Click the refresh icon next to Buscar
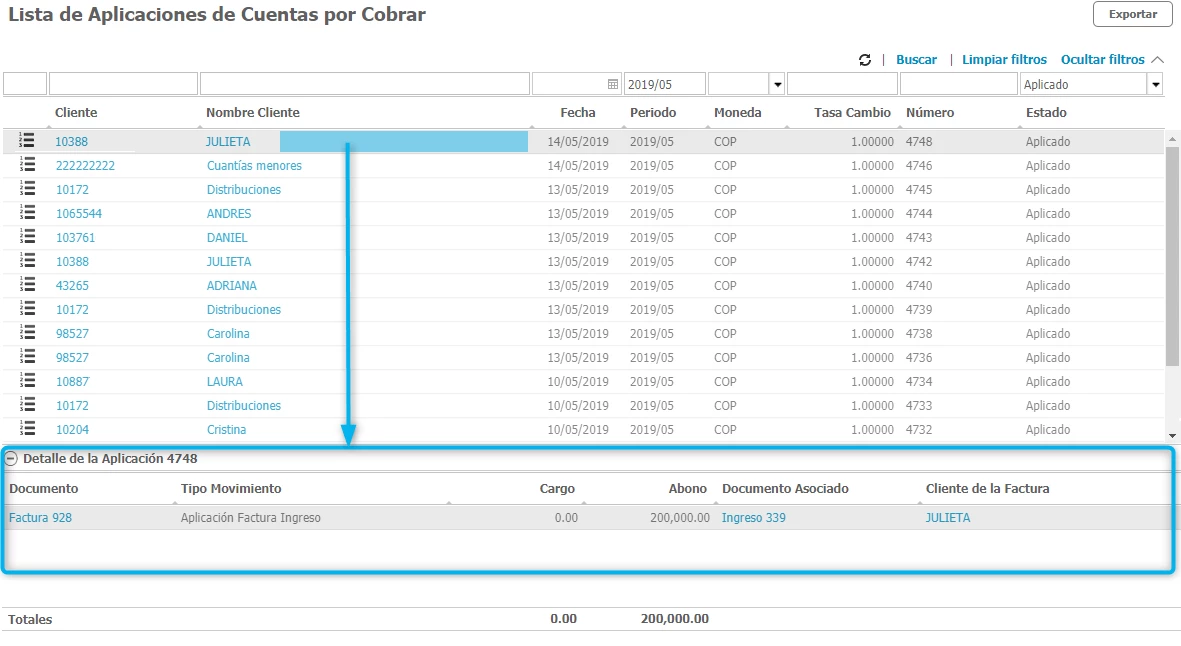This screenshot has width=1181, height=646. 865,60
